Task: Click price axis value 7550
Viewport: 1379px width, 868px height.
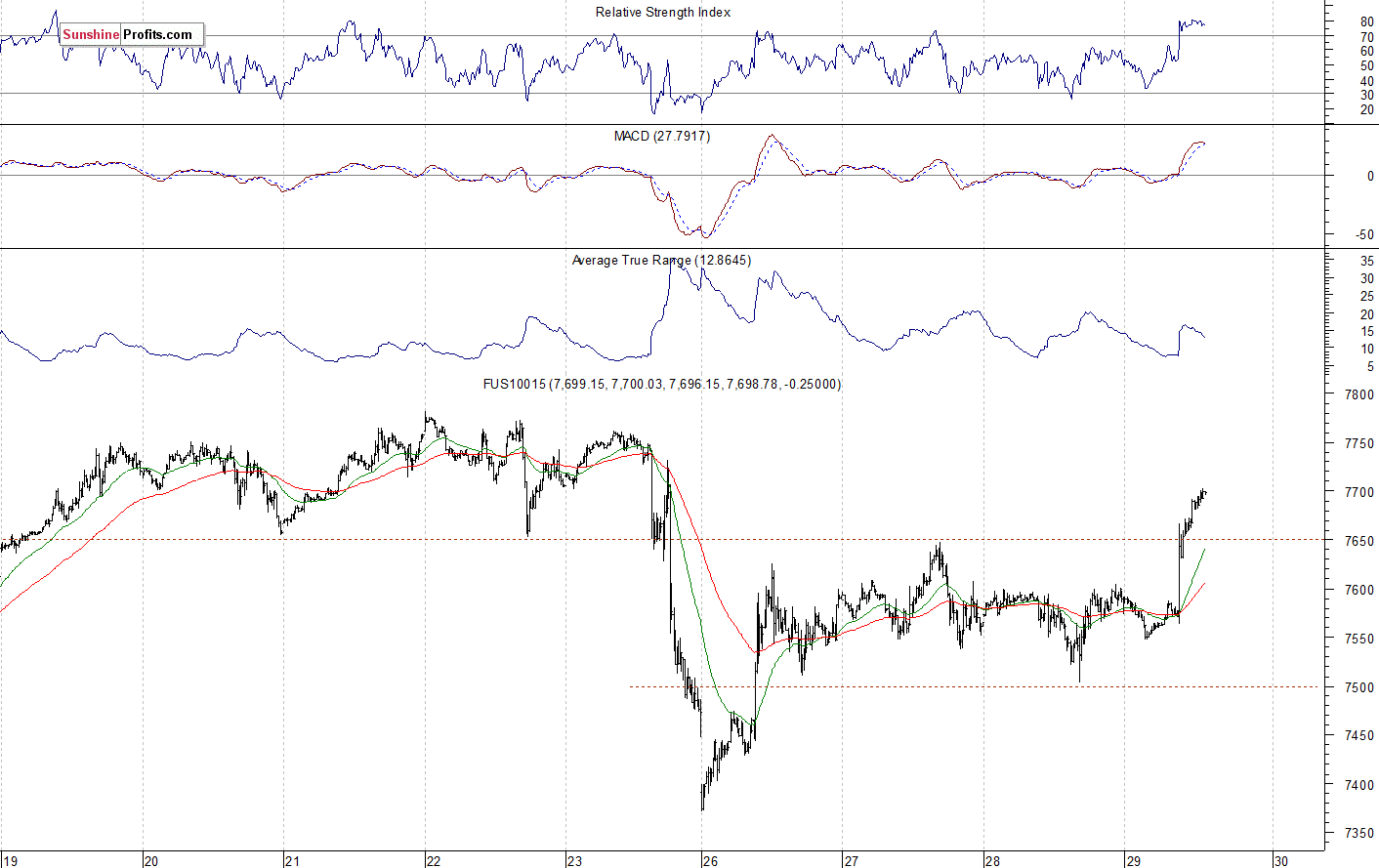Action: (x=1358, y=640)
